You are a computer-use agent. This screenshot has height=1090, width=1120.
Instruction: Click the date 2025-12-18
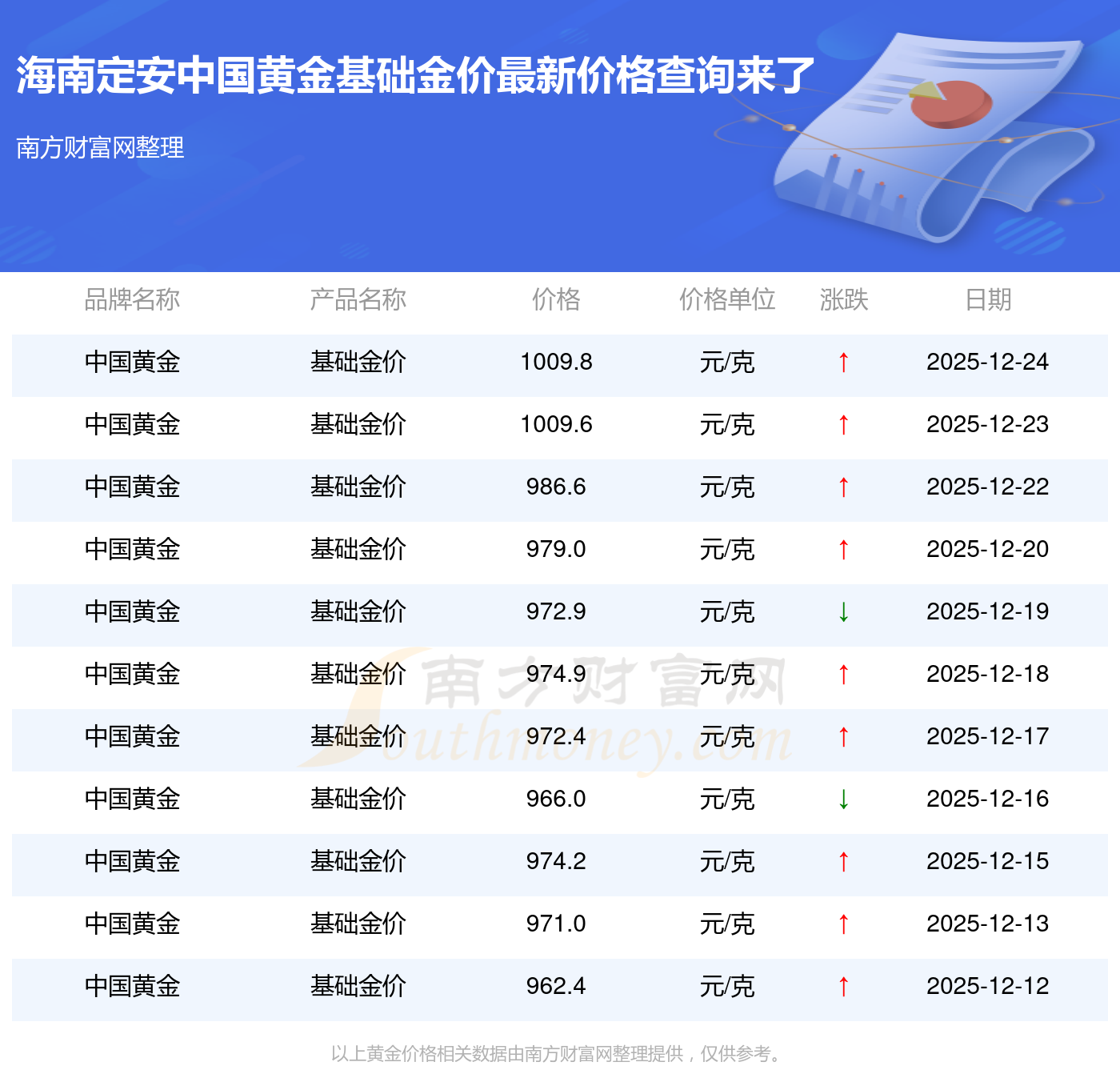point(988,674)
